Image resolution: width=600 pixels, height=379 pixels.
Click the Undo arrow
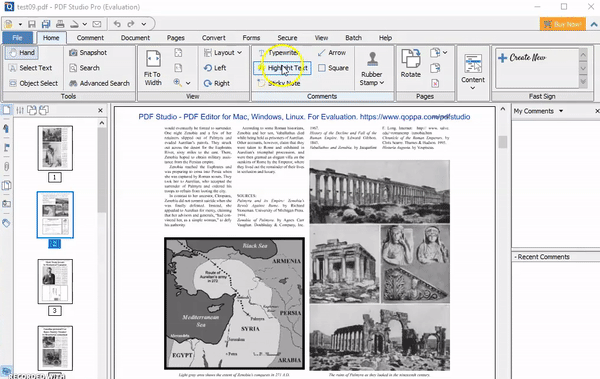117,24
